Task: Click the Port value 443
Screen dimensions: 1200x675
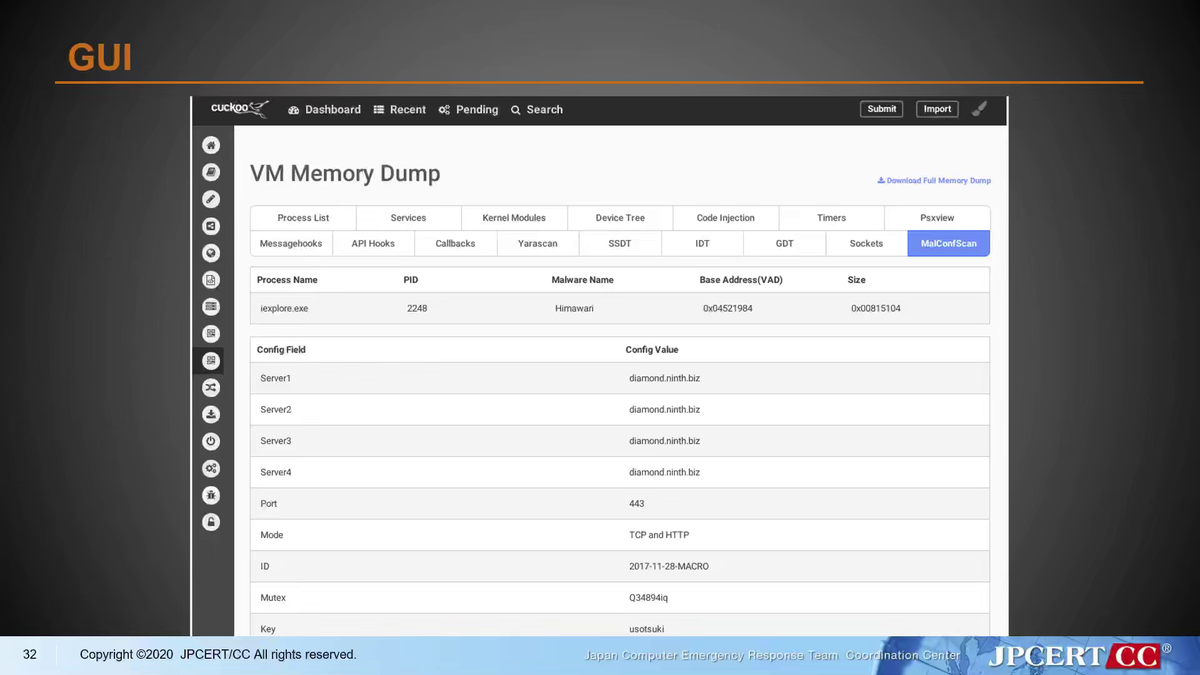Action: (x=637, y=504)
